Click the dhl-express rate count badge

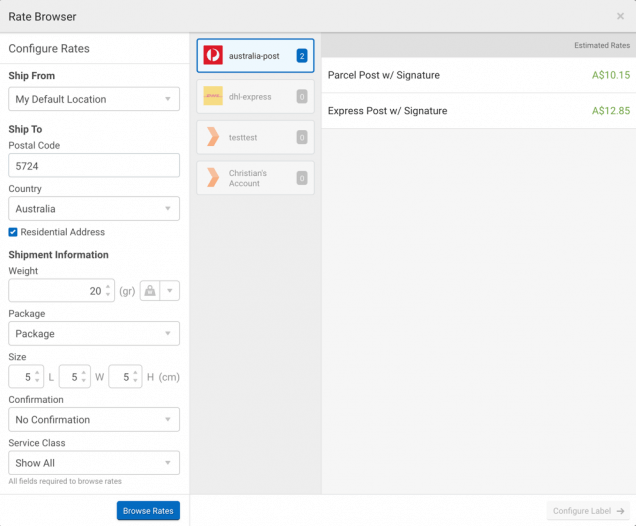[x=302, y=97]
